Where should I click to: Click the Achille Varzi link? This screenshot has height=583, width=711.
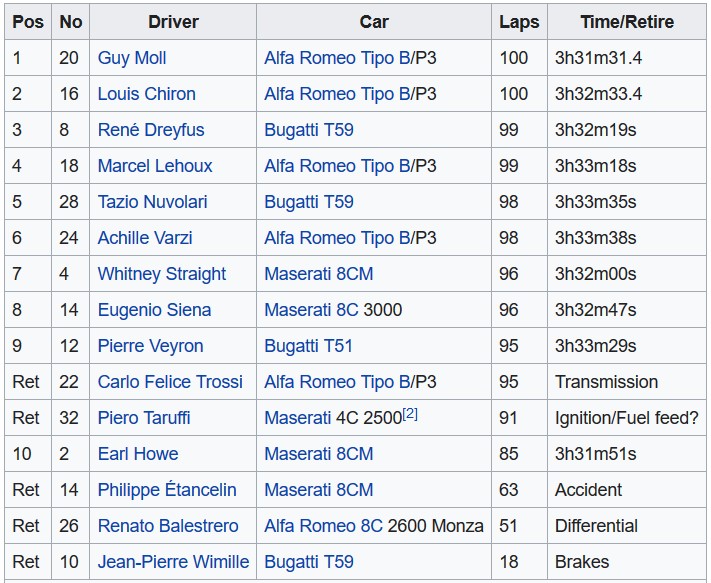(145, 238)
